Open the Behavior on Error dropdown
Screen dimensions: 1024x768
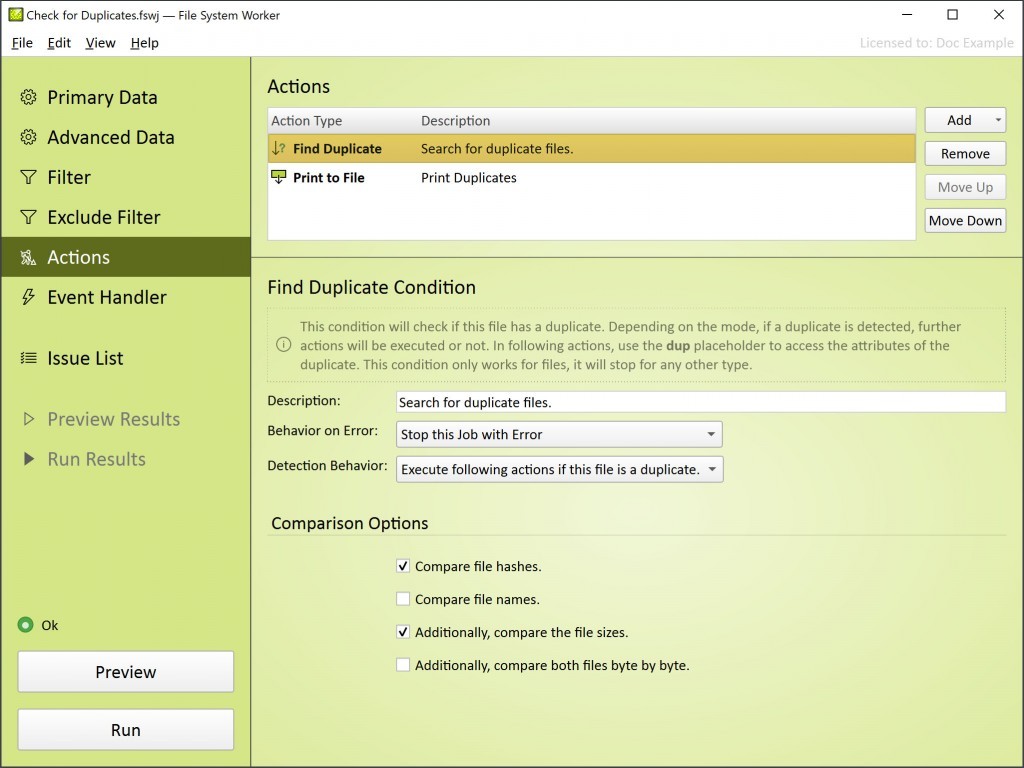[559, 435]
